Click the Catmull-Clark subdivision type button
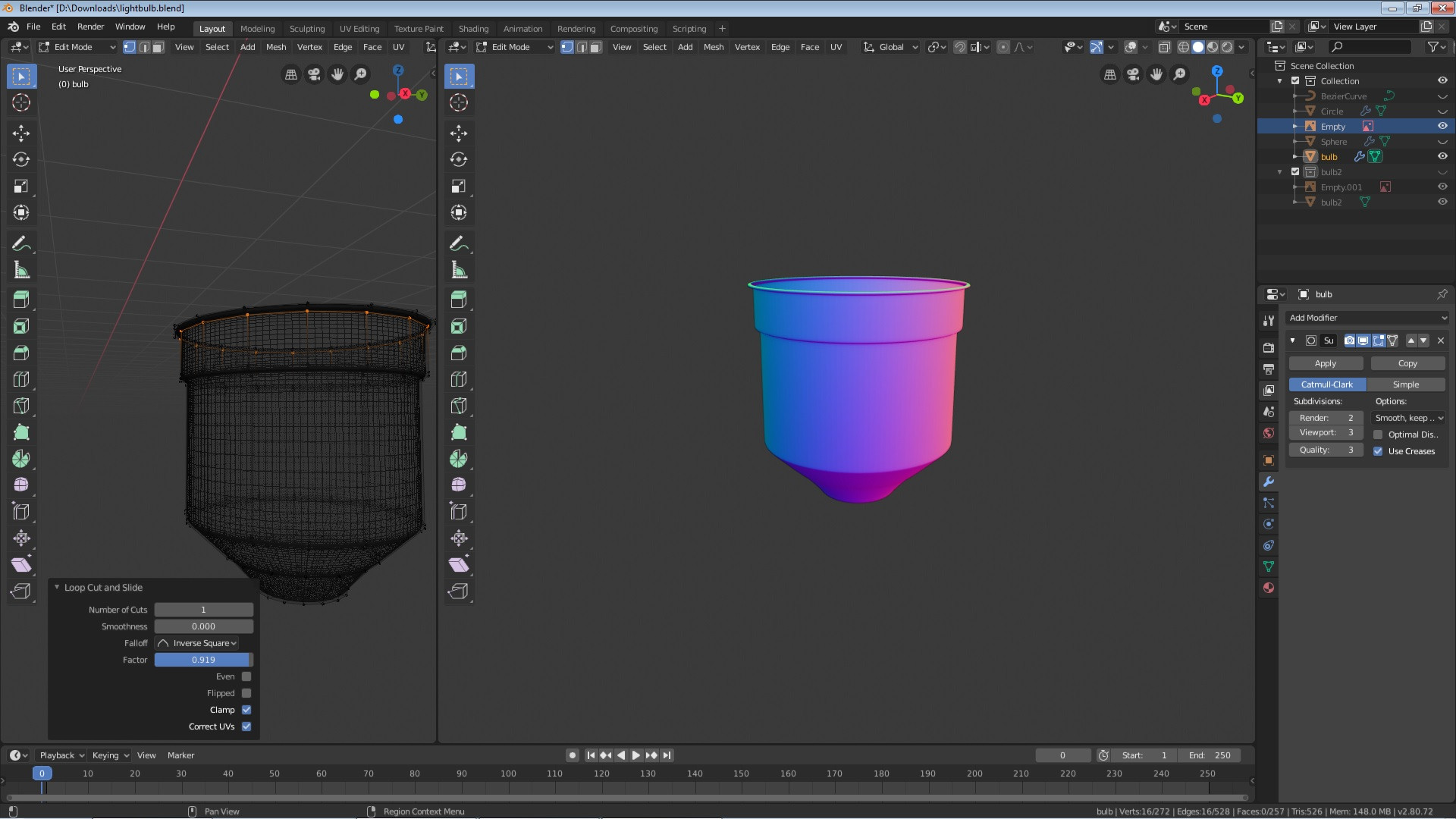 (1326, 383)
